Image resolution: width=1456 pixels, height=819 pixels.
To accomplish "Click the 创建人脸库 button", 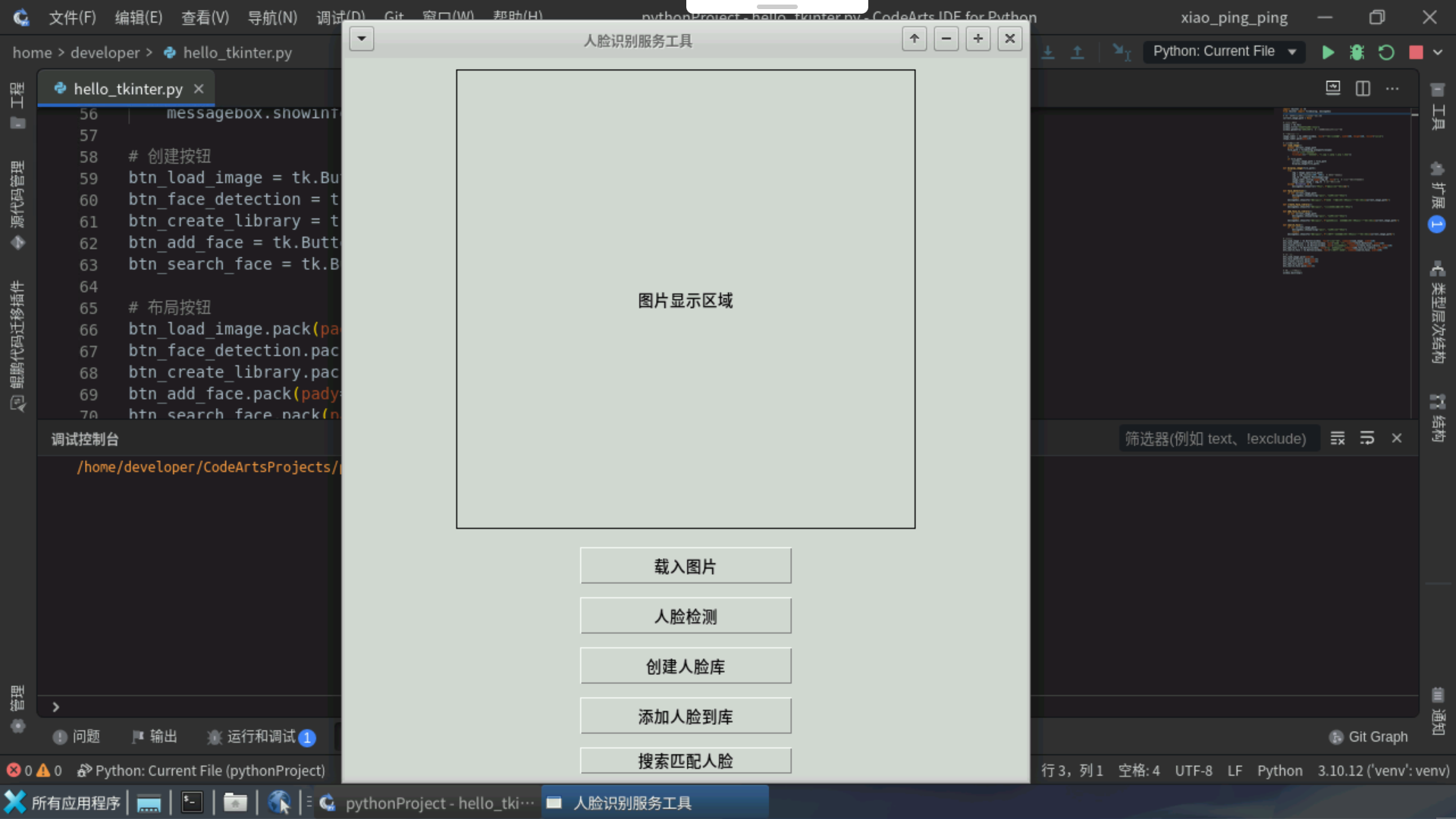I will [685, 665].
